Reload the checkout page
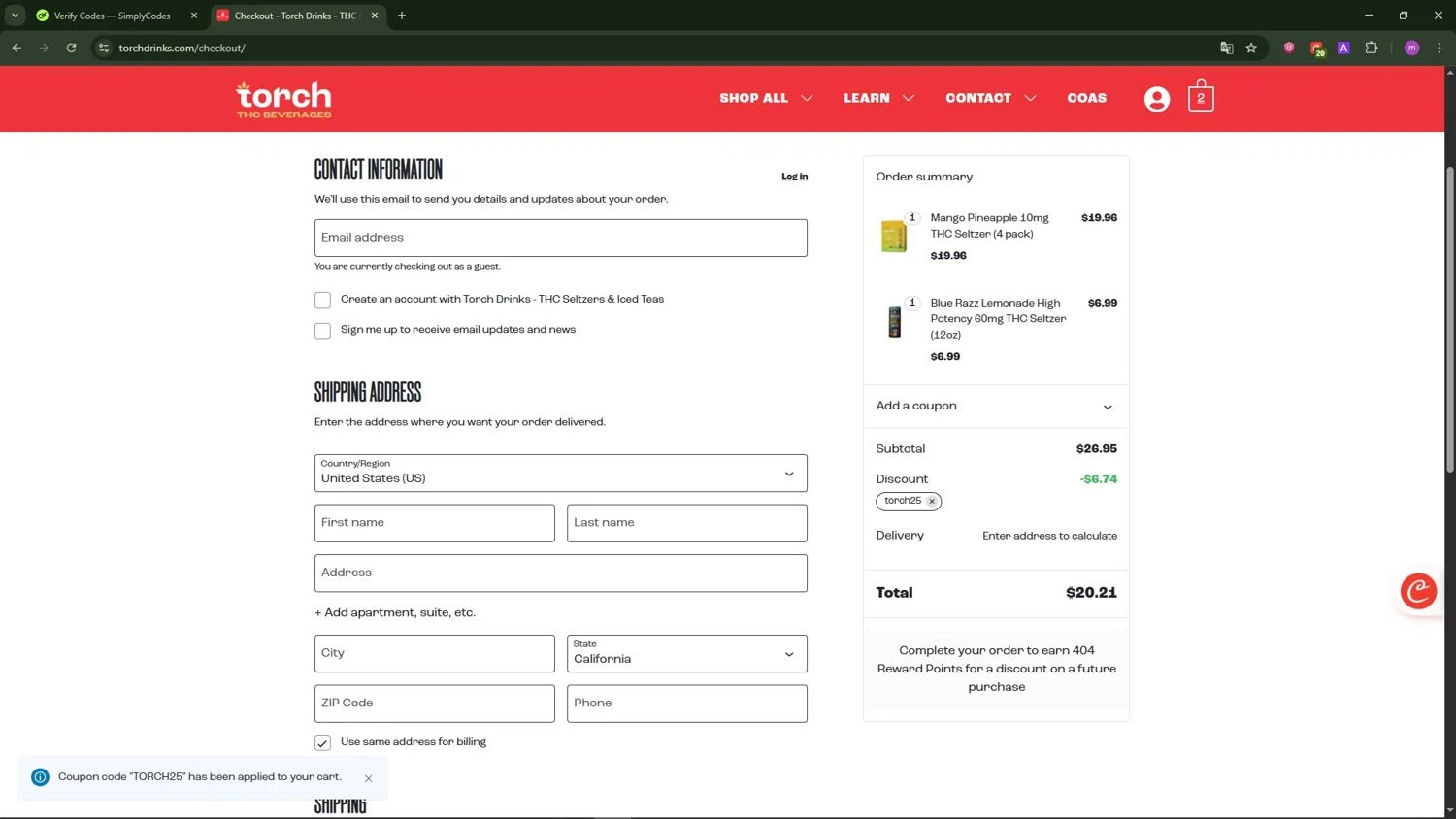 tap(71, 48)
